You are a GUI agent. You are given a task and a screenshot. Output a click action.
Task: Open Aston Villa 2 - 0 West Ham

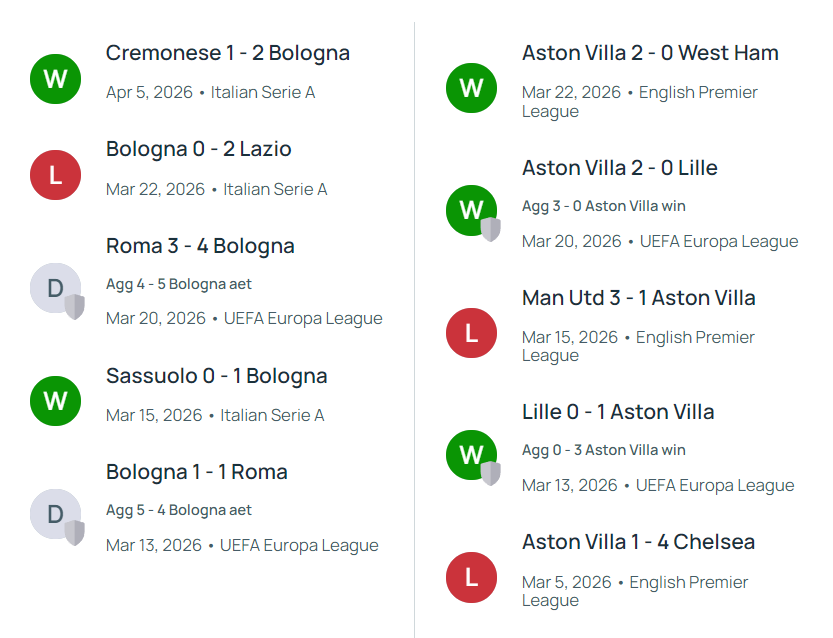[650, 53]
